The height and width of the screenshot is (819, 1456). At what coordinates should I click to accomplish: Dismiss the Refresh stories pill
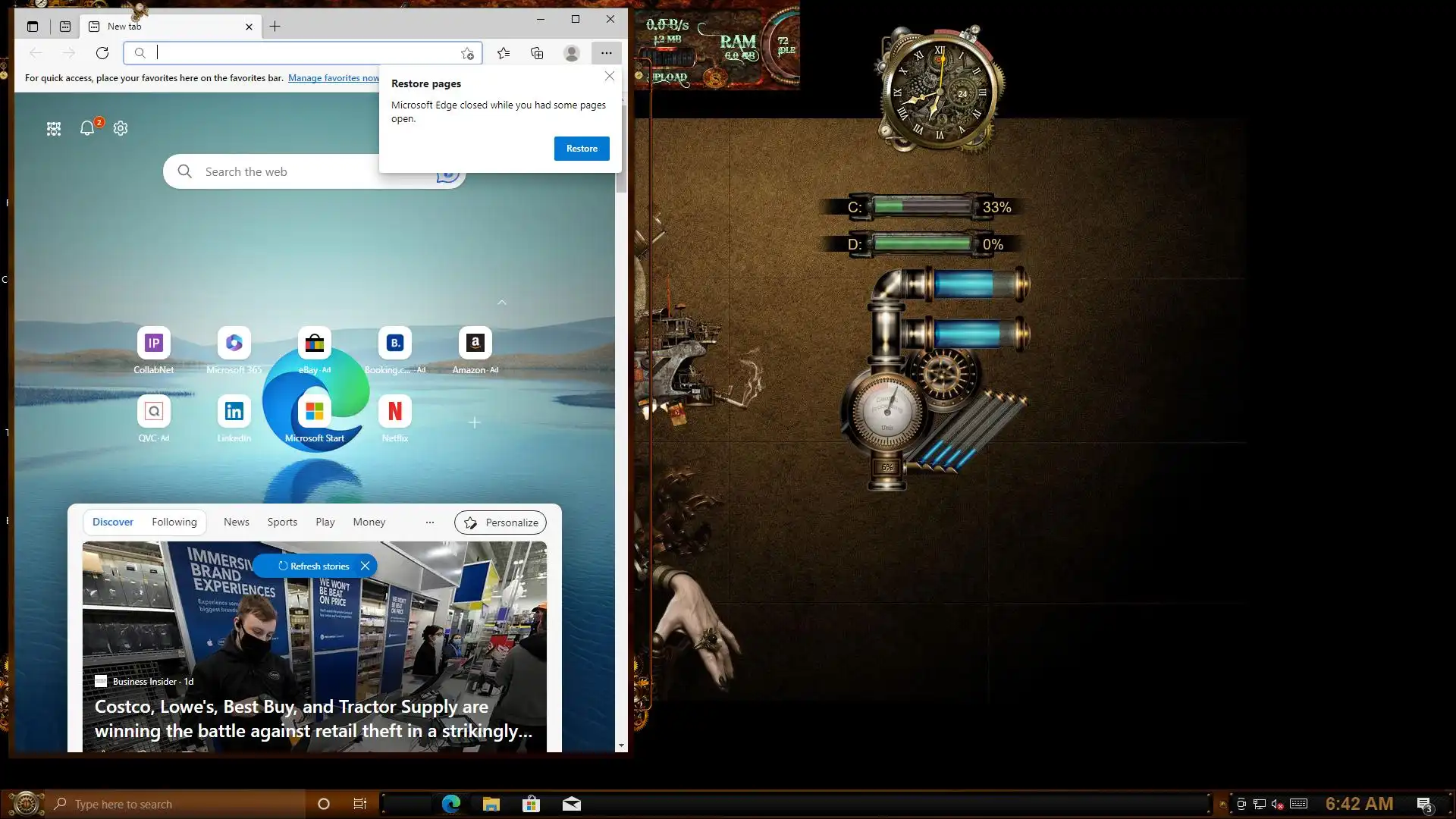[366, 566]
